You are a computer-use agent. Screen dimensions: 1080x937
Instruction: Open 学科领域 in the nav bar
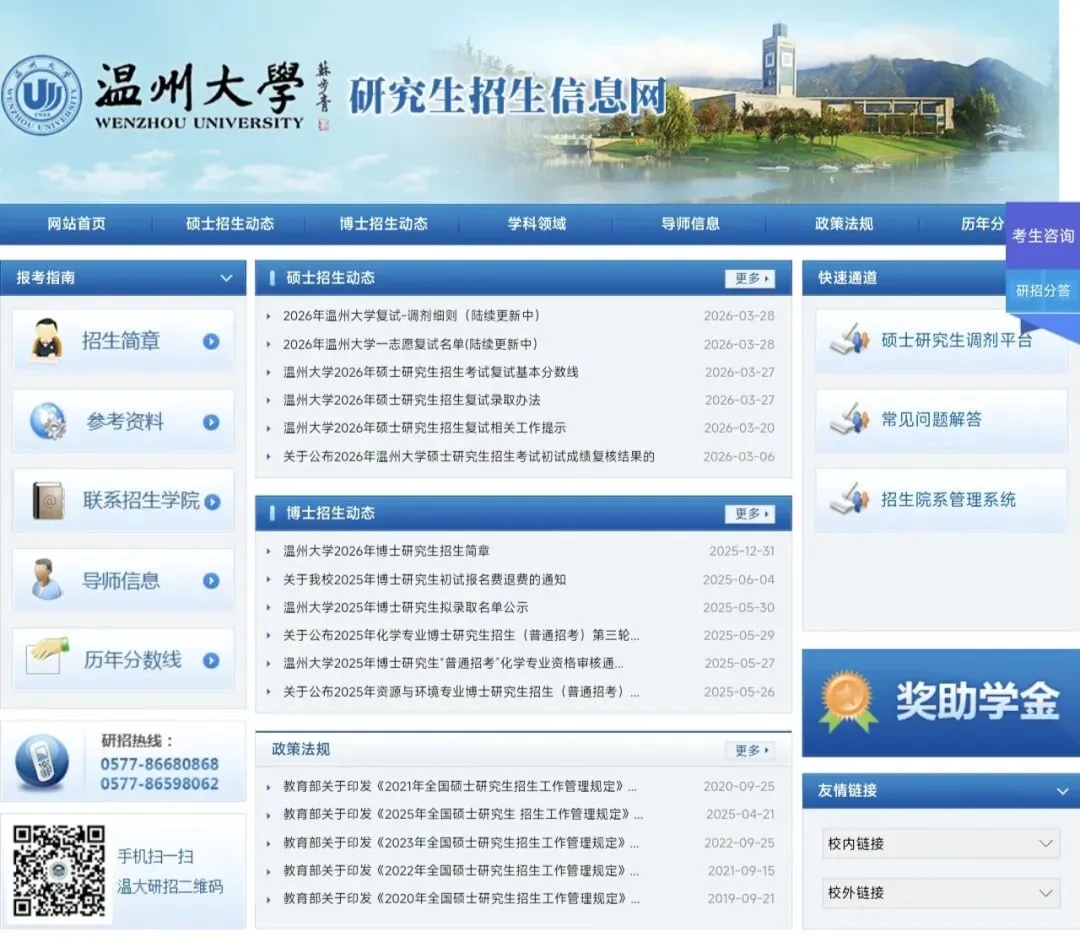pyautogui.click(x=537, y=224)
